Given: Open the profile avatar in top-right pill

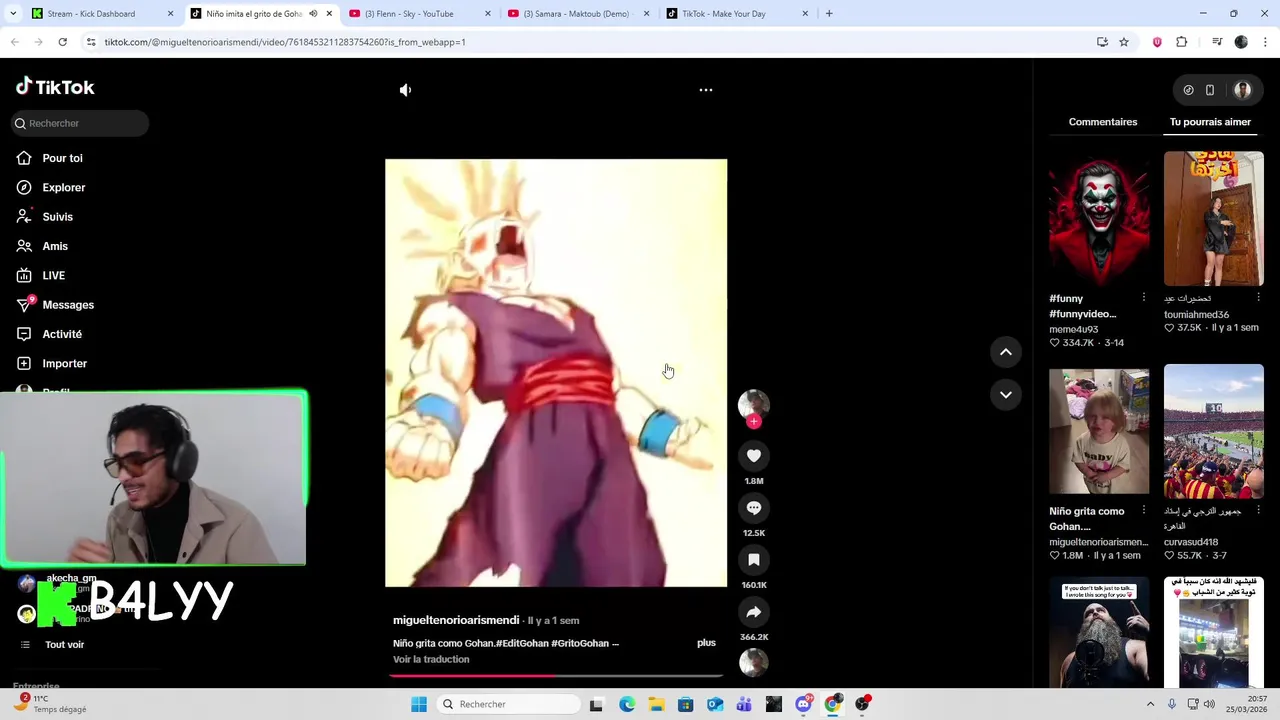Looking at the screenshot, I should click(1243, 90).
